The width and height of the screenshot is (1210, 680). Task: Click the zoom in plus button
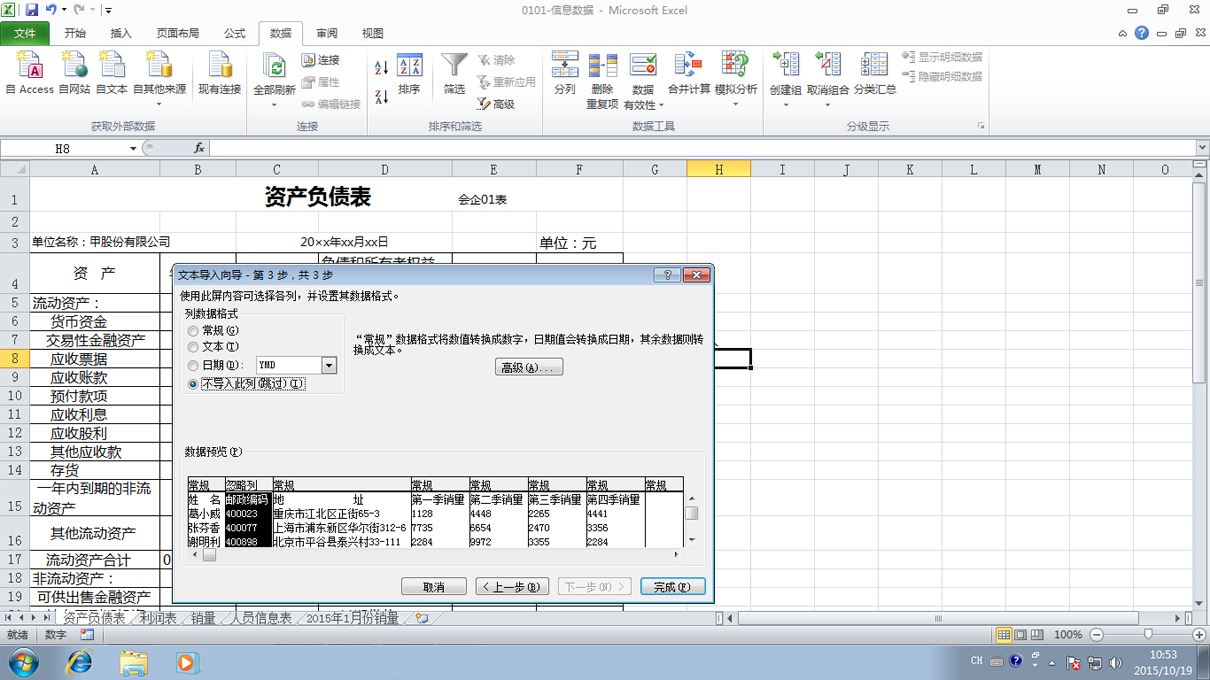[1199, 635]
